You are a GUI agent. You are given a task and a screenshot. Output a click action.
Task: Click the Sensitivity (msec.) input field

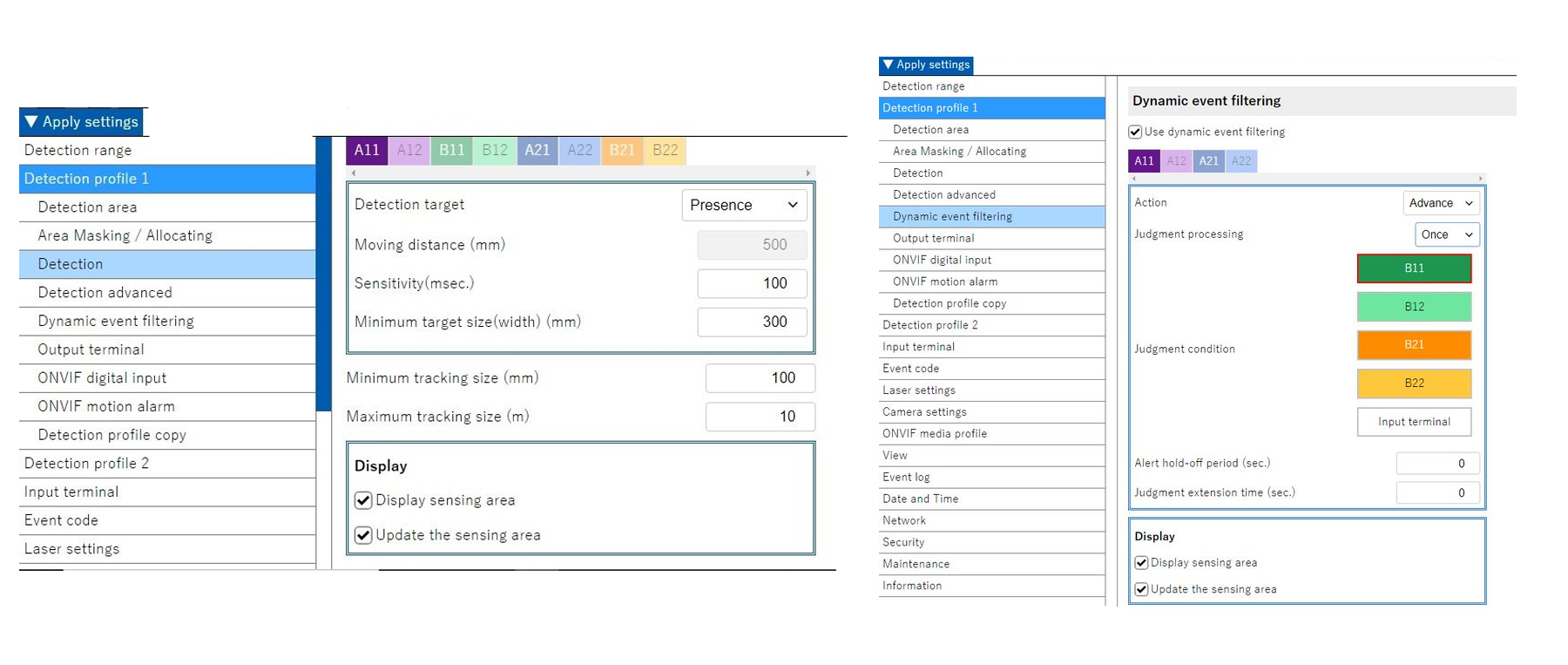coord(751,283)
